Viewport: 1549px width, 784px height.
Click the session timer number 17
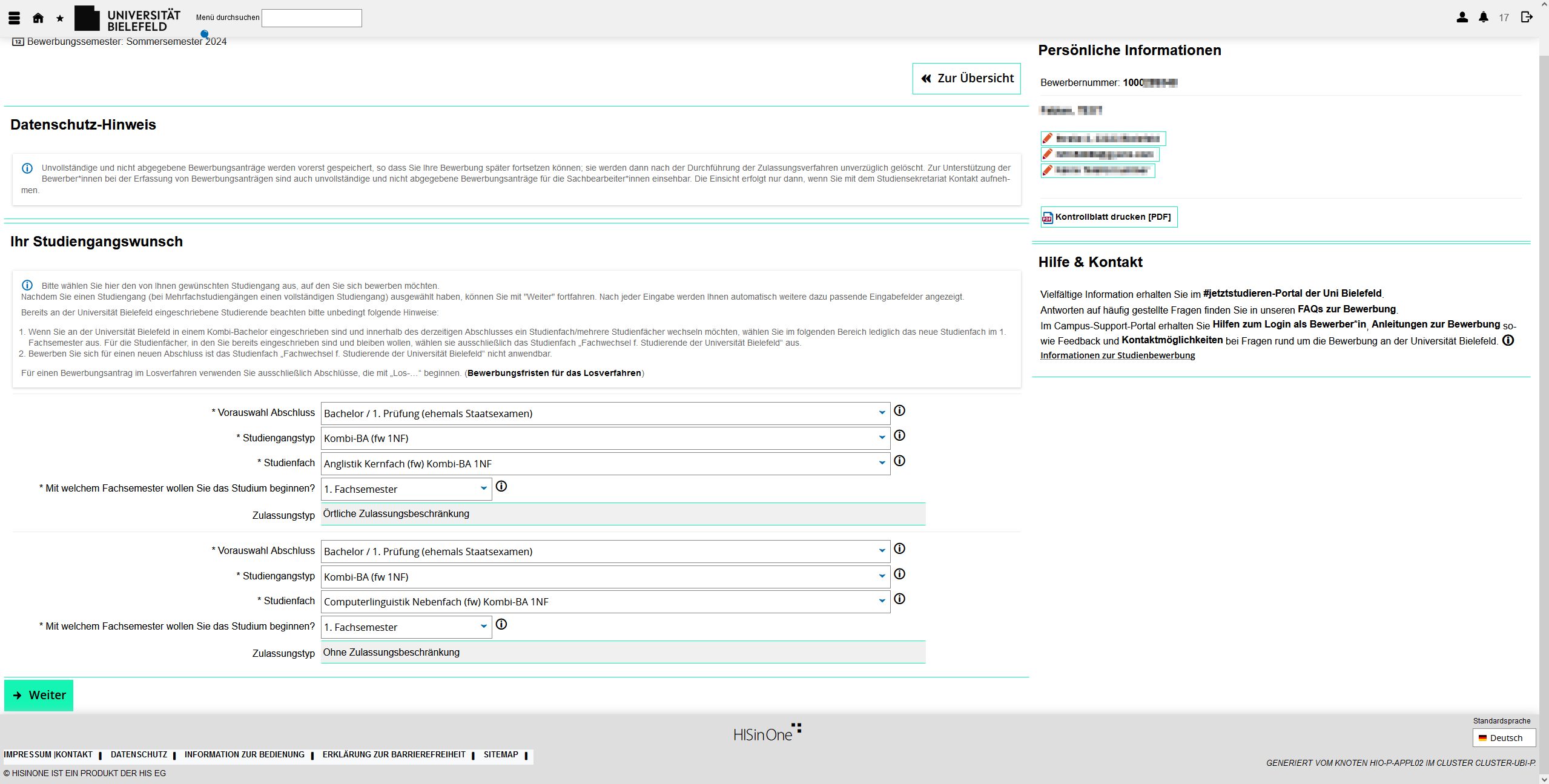click(1504, 18)
